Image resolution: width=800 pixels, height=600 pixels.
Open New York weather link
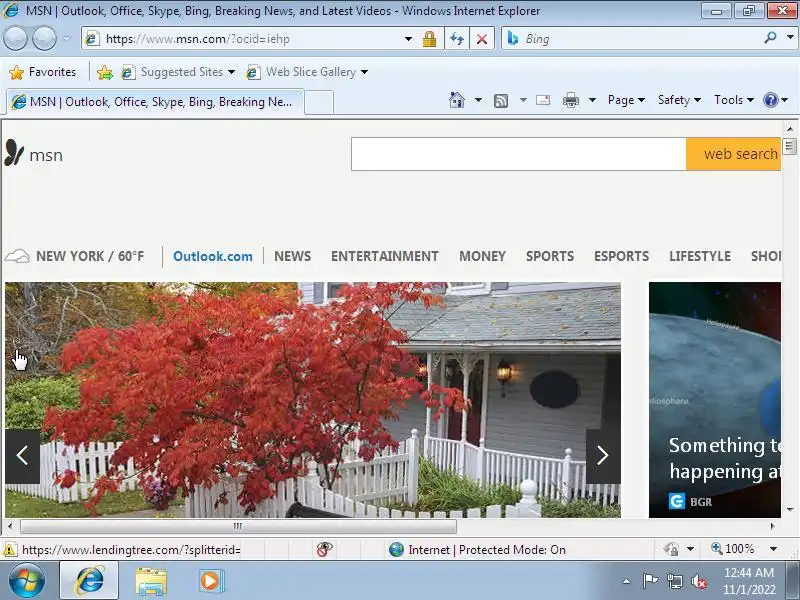pos(74,256)
